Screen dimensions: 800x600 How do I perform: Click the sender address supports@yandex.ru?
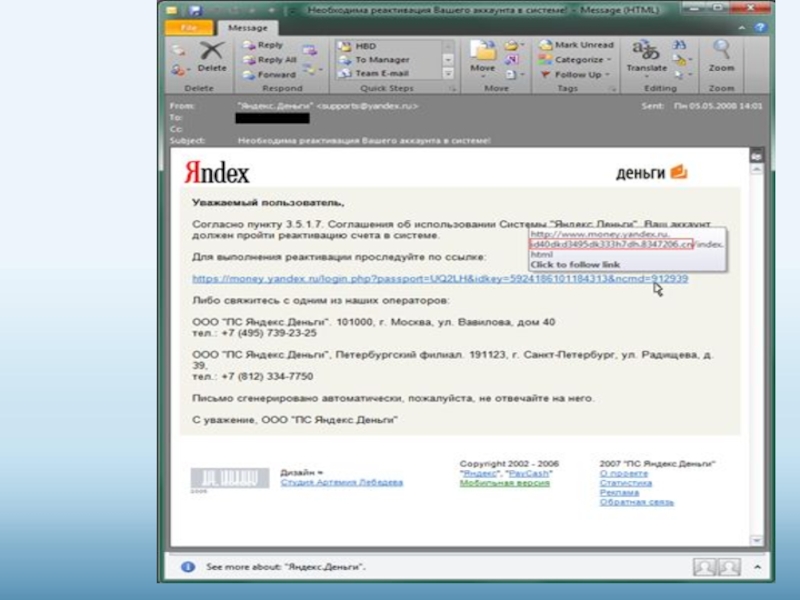[367, 106]
